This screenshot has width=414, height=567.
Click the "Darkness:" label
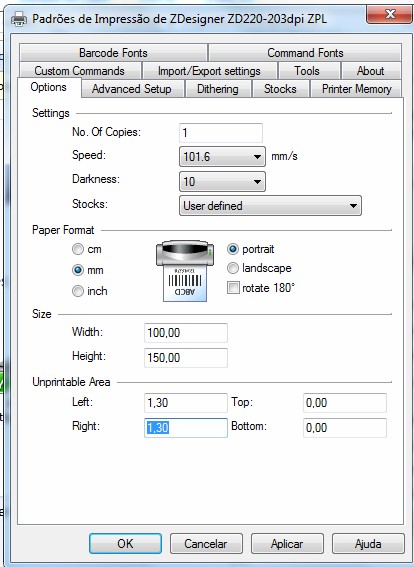pyautogui.click(x=96, y=179)
